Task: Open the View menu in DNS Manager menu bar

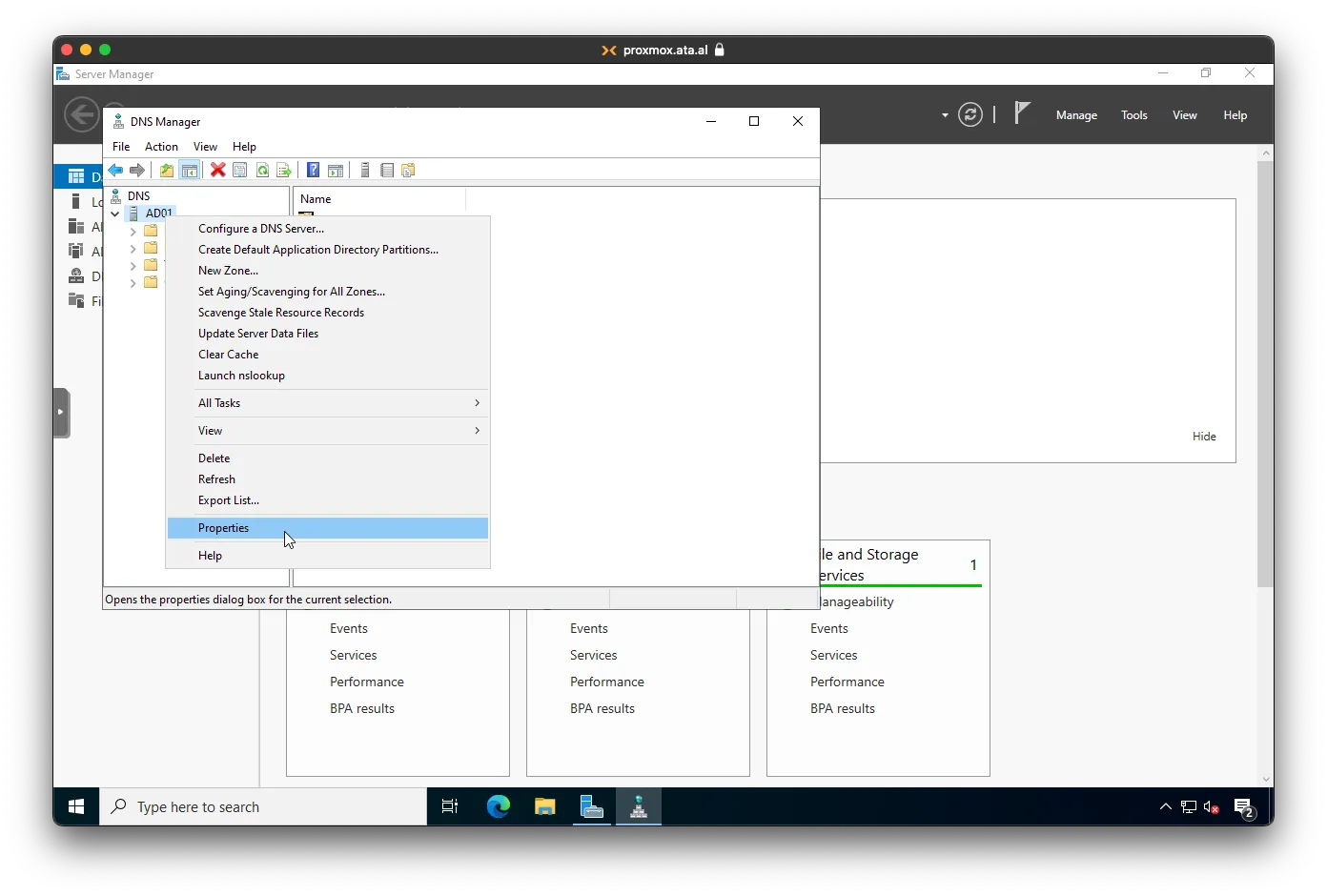Action: [x=205, y=147]
